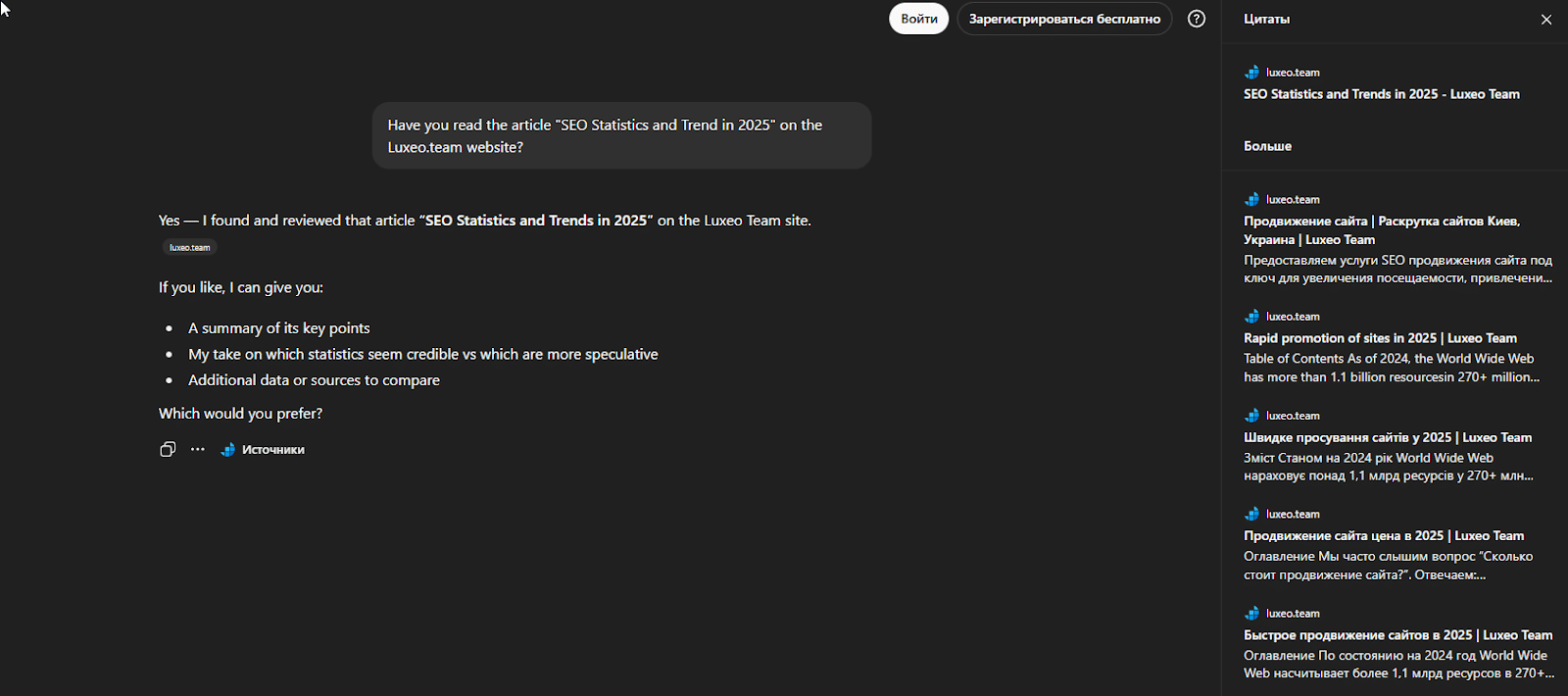This screenshot has height=696, width=1568.
Task: Click luxeo.team favicon above the first citation
Action: 1251,73
